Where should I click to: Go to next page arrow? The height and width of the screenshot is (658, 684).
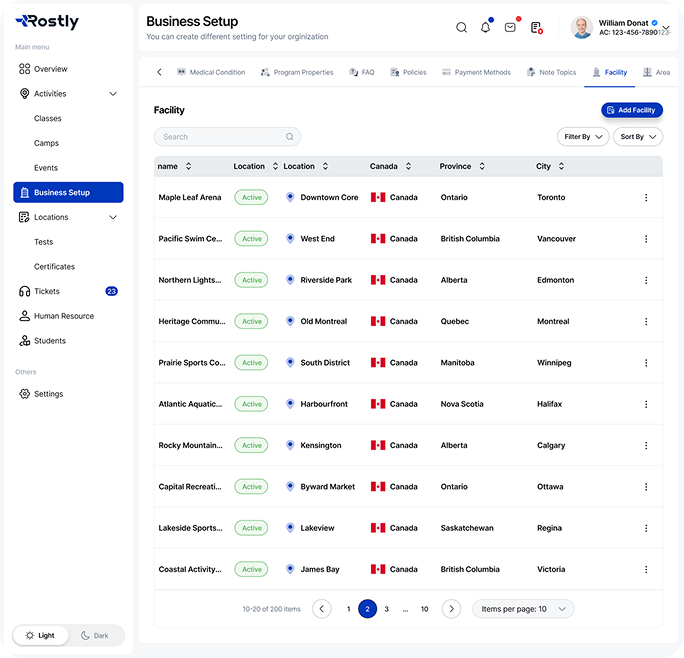click(451, 609)
